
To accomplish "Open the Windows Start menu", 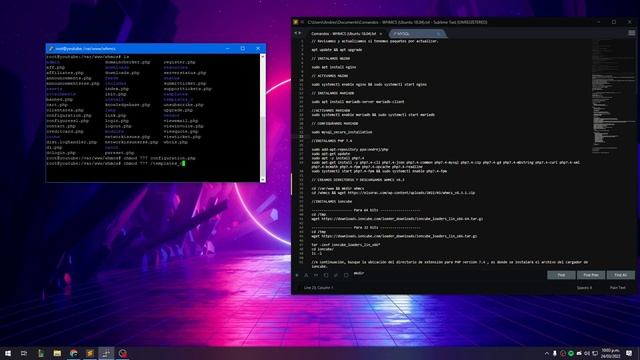I will [x=8, y=353].
